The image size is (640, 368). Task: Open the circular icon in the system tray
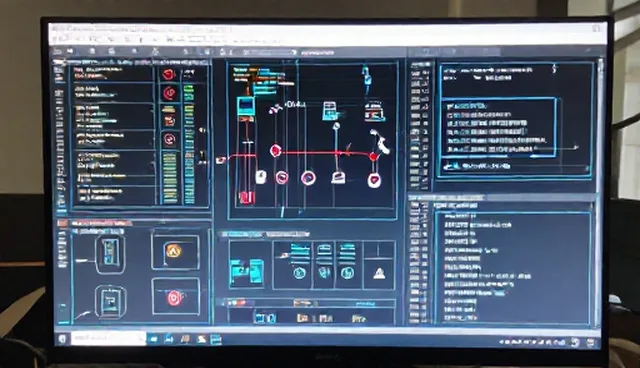(x=575, y=342)
